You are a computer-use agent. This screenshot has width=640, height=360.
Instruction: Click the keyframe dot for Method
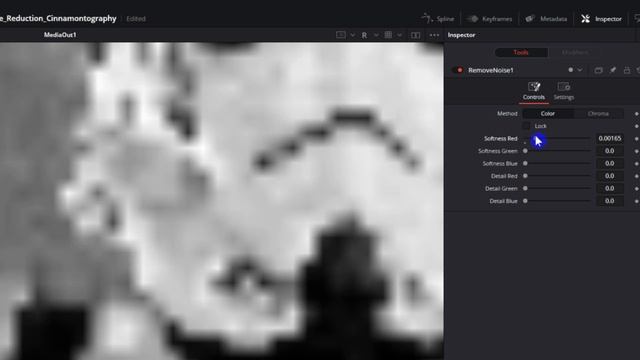coord(637,114)
